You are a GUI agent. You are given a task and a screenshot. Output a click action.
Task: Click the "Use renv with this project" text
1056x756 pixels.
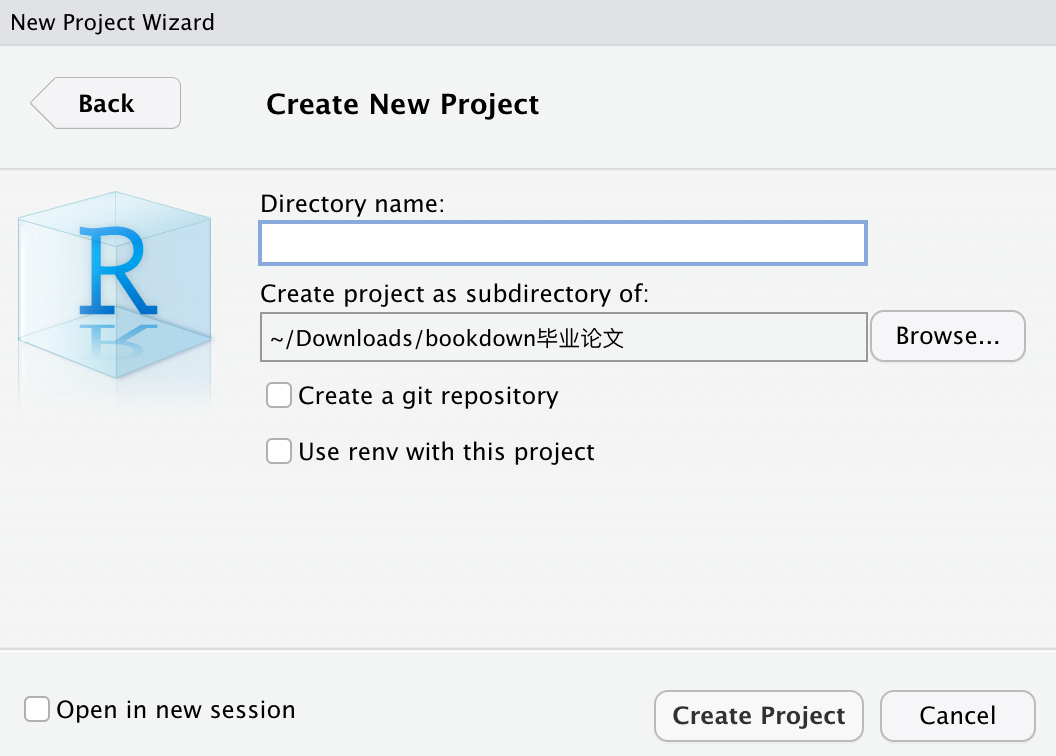pyautogui.click(x=446, y=452)
